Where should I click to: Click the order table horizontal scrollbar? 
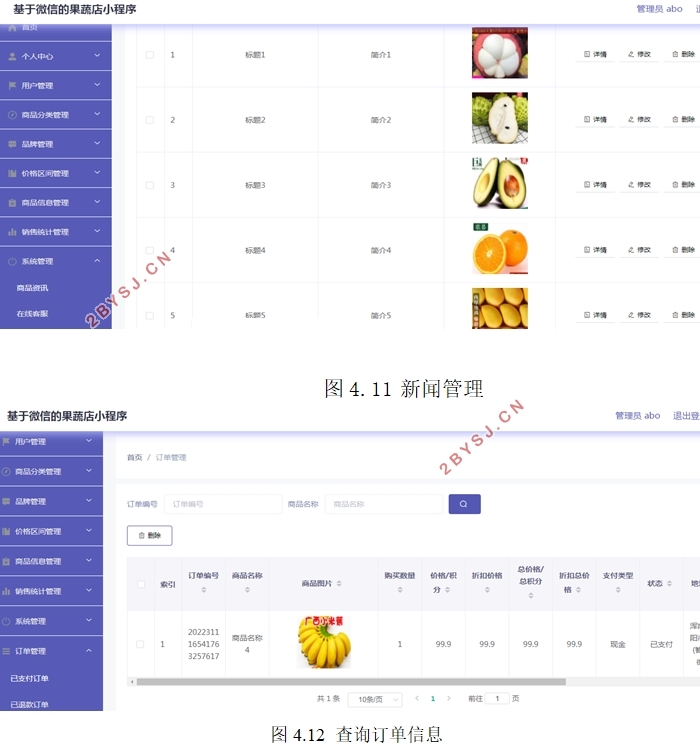[x=351, y=682]
